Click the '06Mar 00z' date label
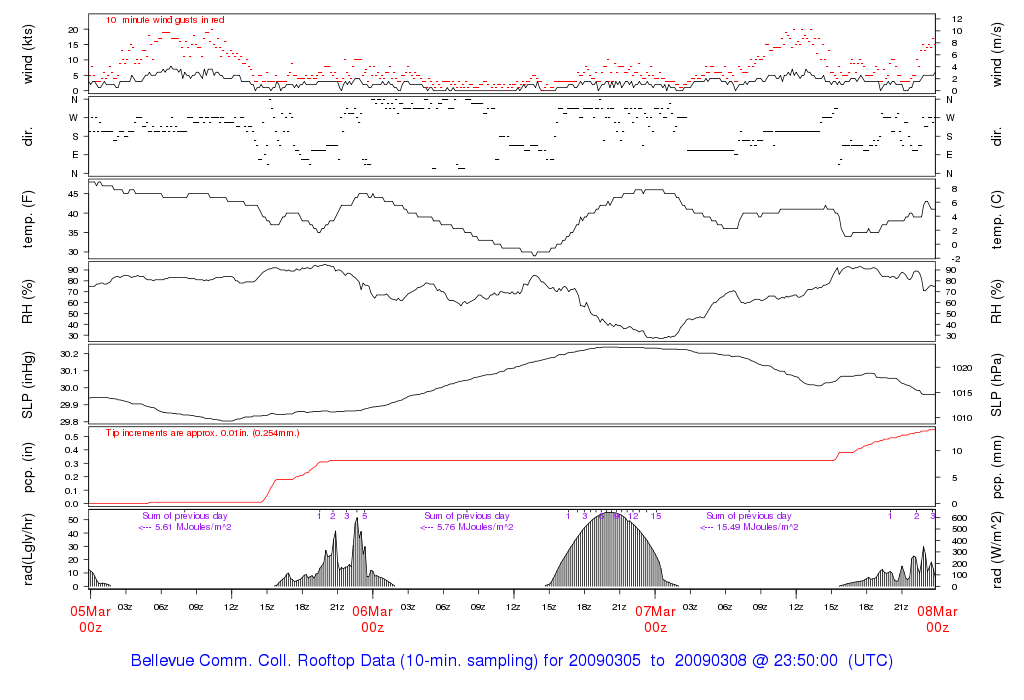1024x700 pixels. point(372,619)
